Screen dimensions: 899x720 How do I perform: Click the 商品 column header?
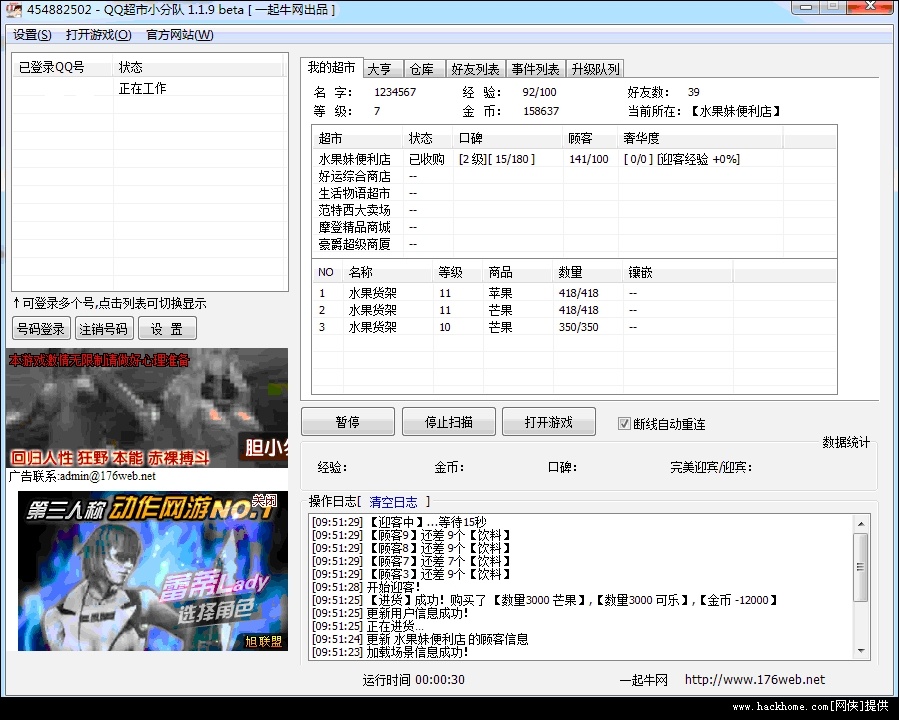517,272
